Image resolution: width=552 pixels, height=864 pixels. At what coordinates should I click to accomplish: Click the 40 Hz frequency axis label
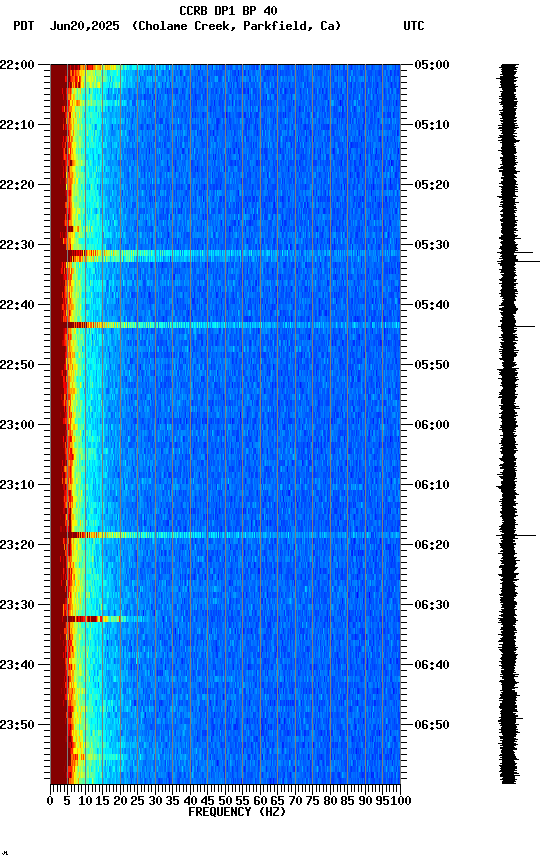click(190, 801)
